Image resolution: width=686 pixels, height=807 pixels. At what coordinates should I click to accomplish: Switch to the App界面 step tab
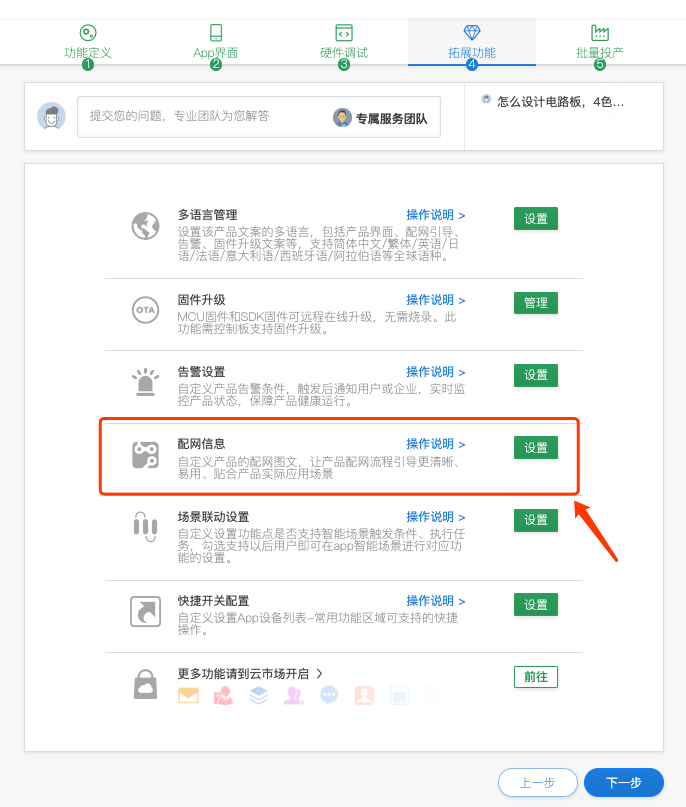click(216, 43)
